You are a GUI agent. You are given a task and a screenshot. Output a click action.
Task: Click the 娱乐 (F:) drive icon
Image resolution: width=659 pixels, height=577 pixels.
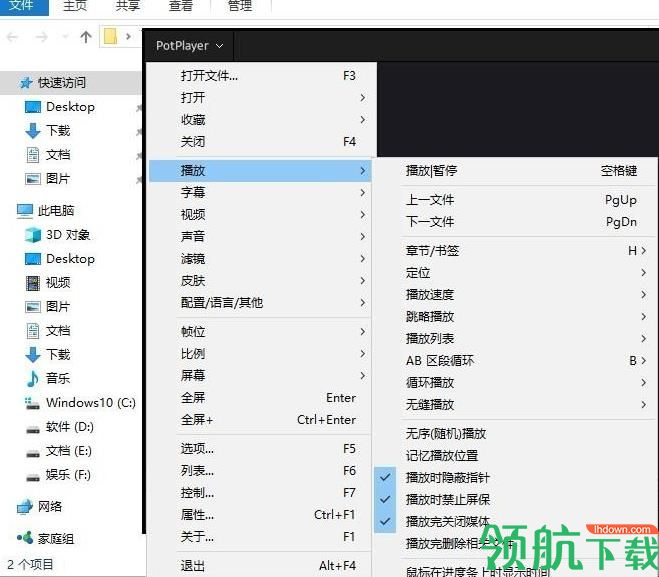coord(33,477)
